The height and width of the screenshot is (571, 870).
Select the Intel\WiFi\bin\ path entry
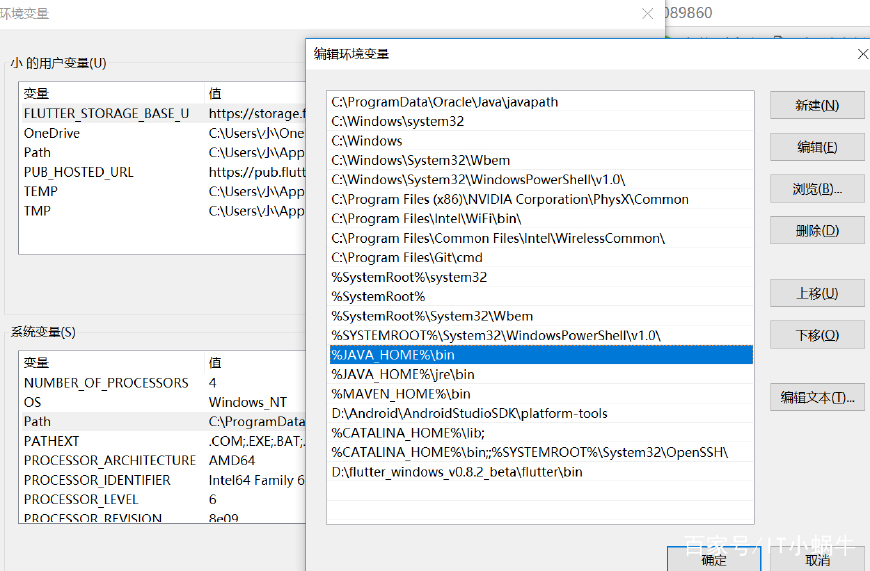click(x=541, y=219)
